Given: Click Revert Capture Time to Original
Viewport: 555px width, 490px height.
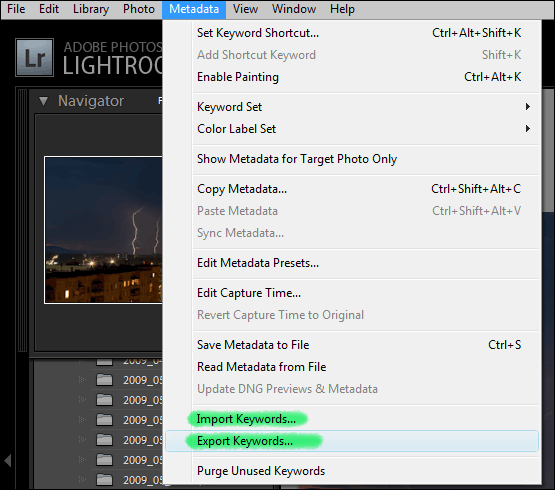Looking at the screenshot, I should tap(352, 315).
